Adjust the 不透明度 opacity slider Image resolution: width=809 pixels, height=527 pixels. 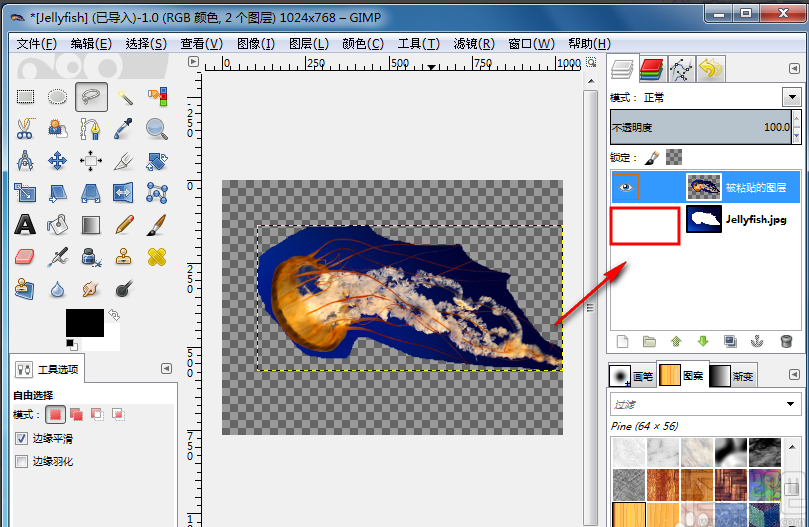(701, 126)
